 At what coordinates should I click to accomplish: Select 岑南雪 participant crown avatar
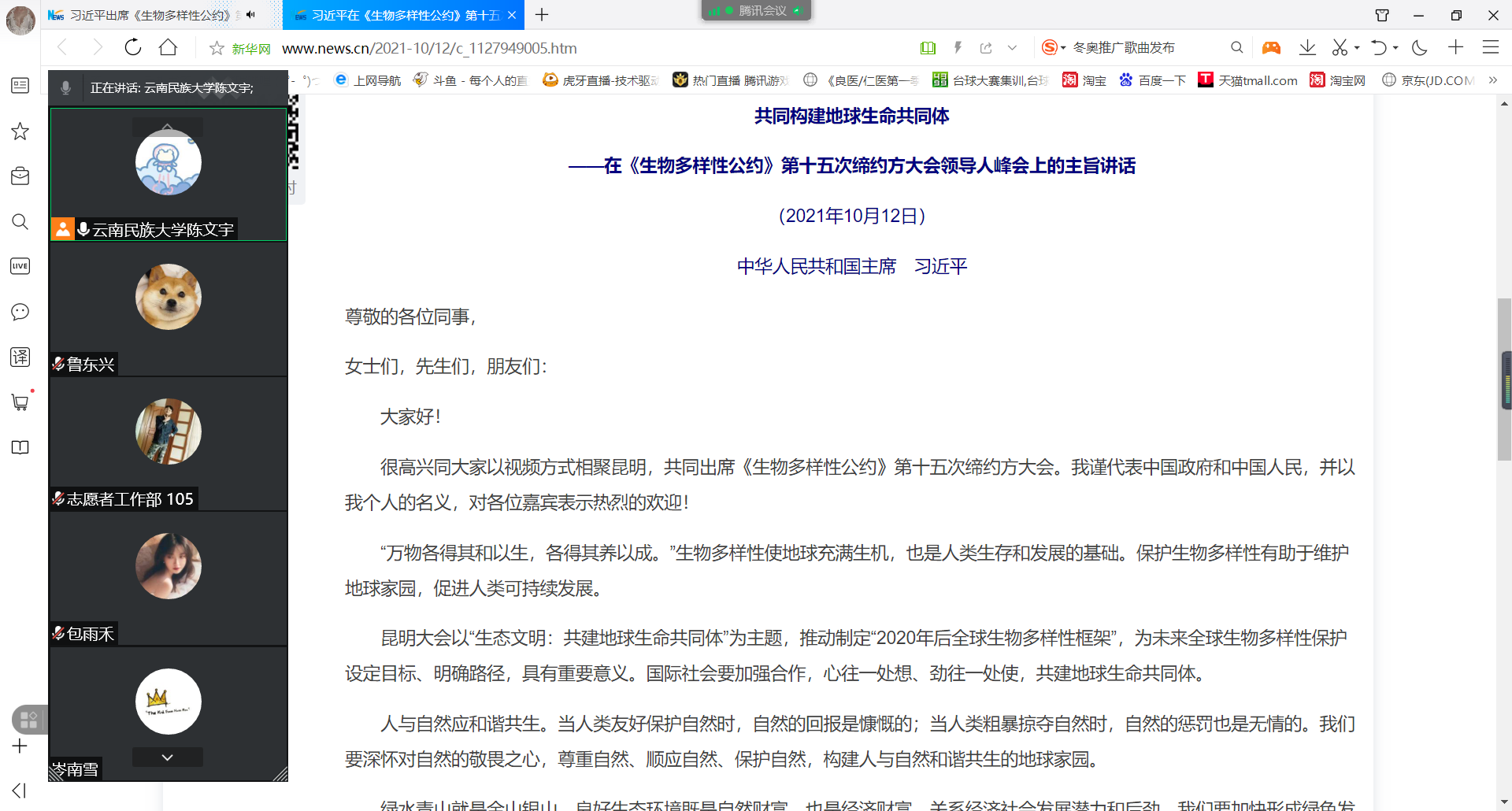(169, 702)
